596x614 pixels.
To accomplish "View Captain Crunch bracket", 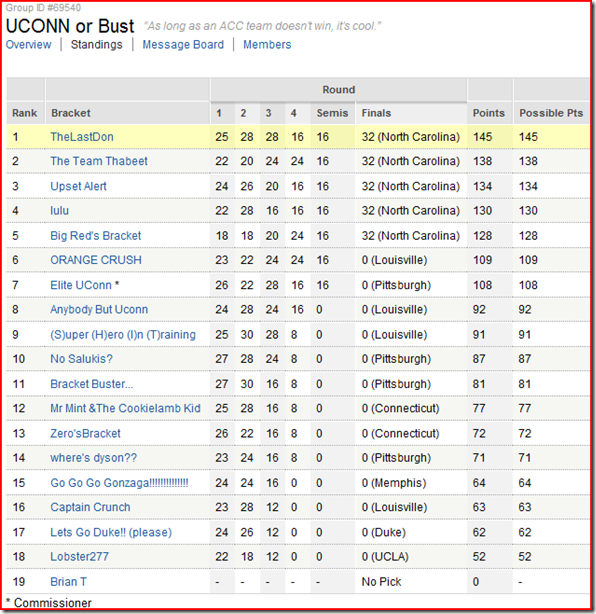I will [x=90, y=507].
